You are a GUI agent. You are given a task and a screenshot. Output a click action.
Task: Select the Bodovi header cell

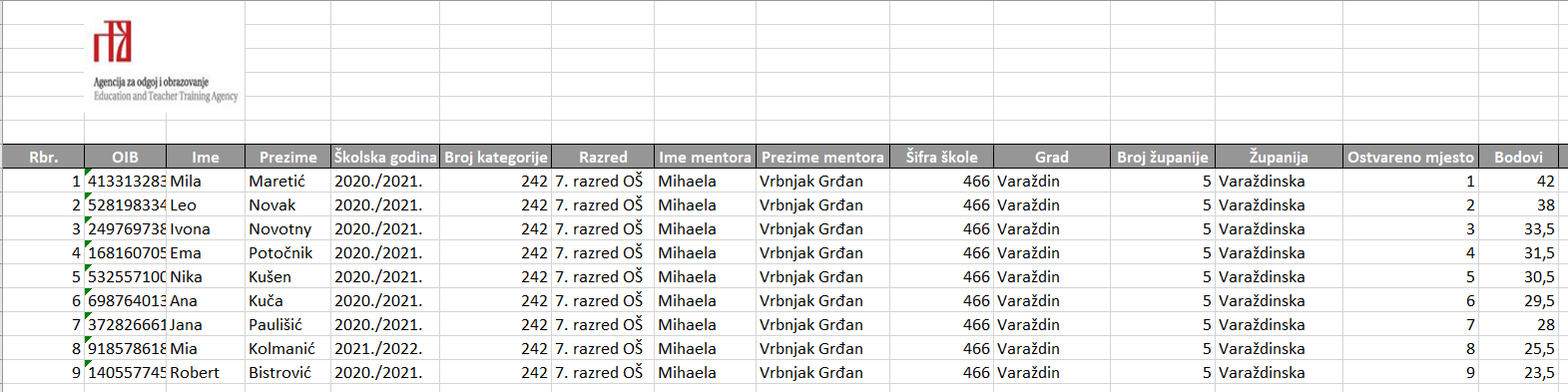tap(1518, 157)
